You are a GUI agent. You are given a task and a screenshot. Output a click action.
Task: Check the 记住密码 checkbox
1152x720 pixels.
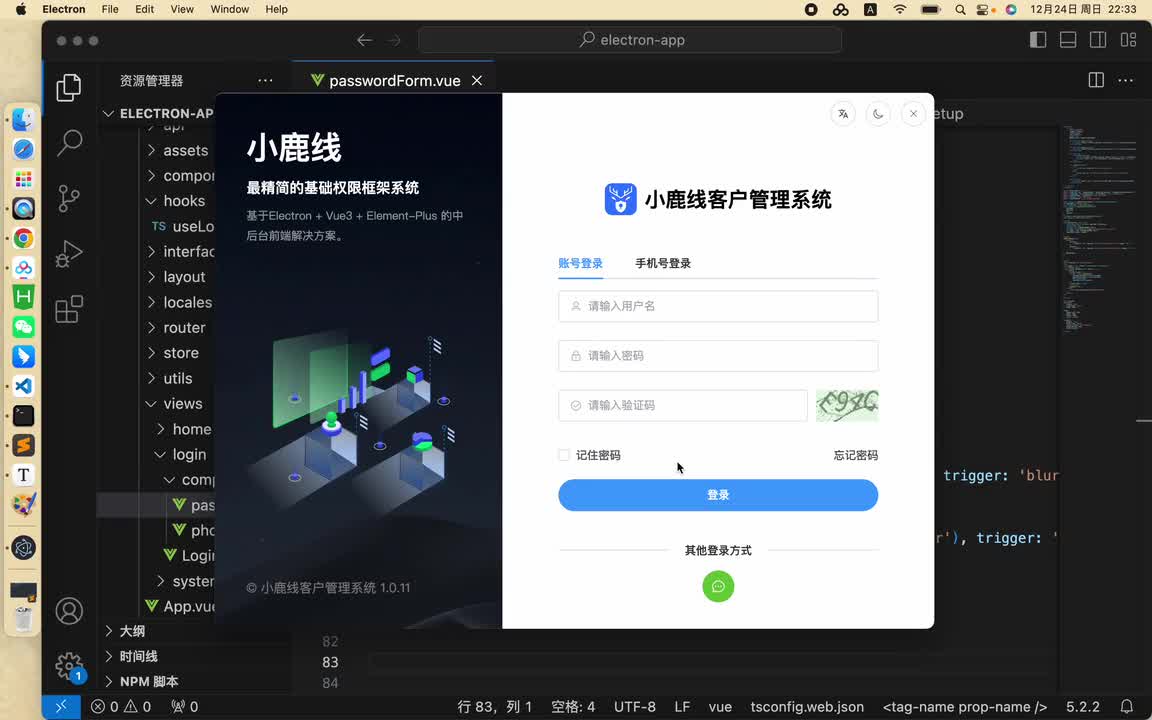pyautogui.click(x=564, y=455)
